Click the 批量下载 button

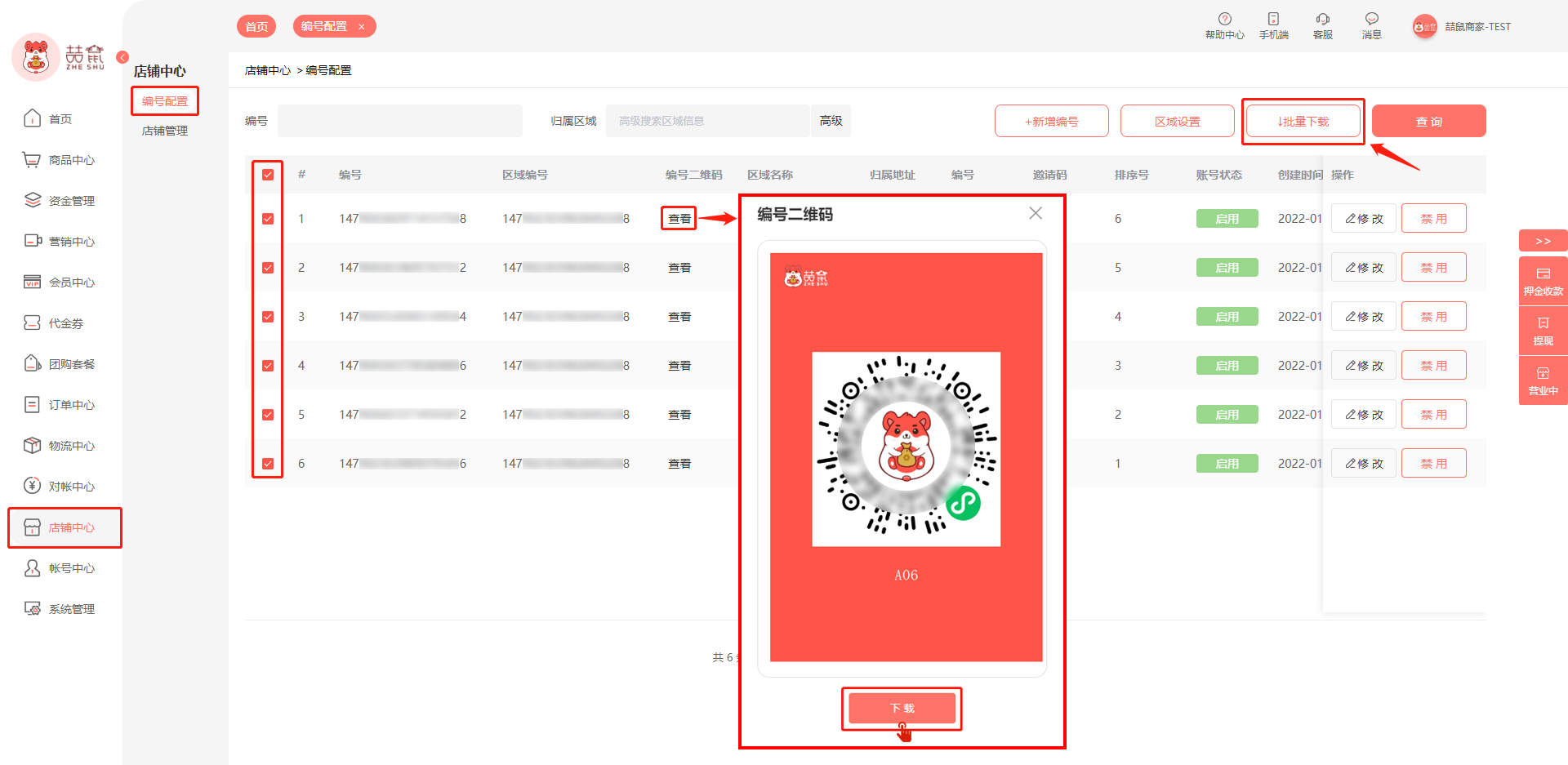click(x=1303, y=122)
